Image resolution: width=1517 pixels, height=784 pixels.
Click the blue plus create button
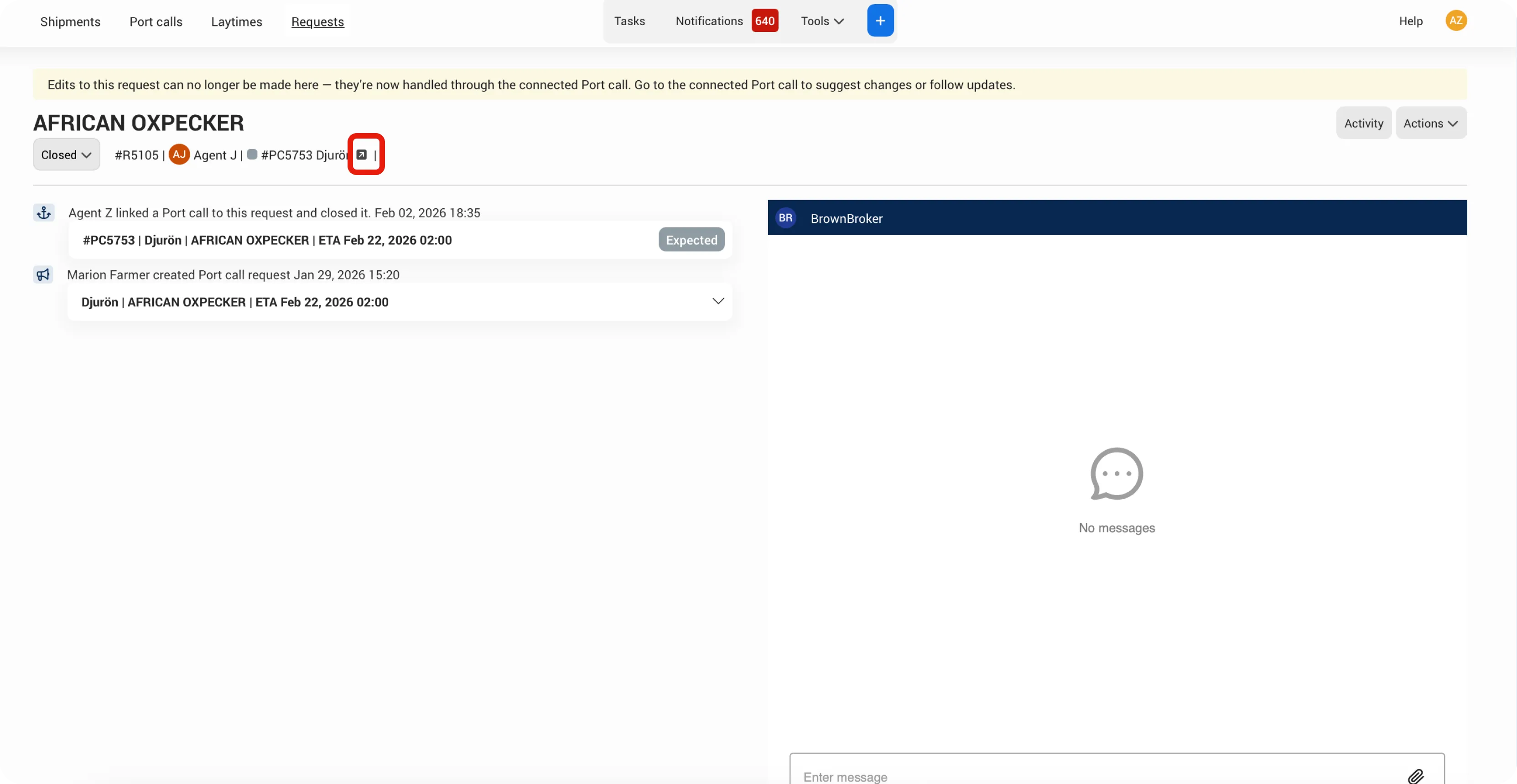[x=880, y=21]
